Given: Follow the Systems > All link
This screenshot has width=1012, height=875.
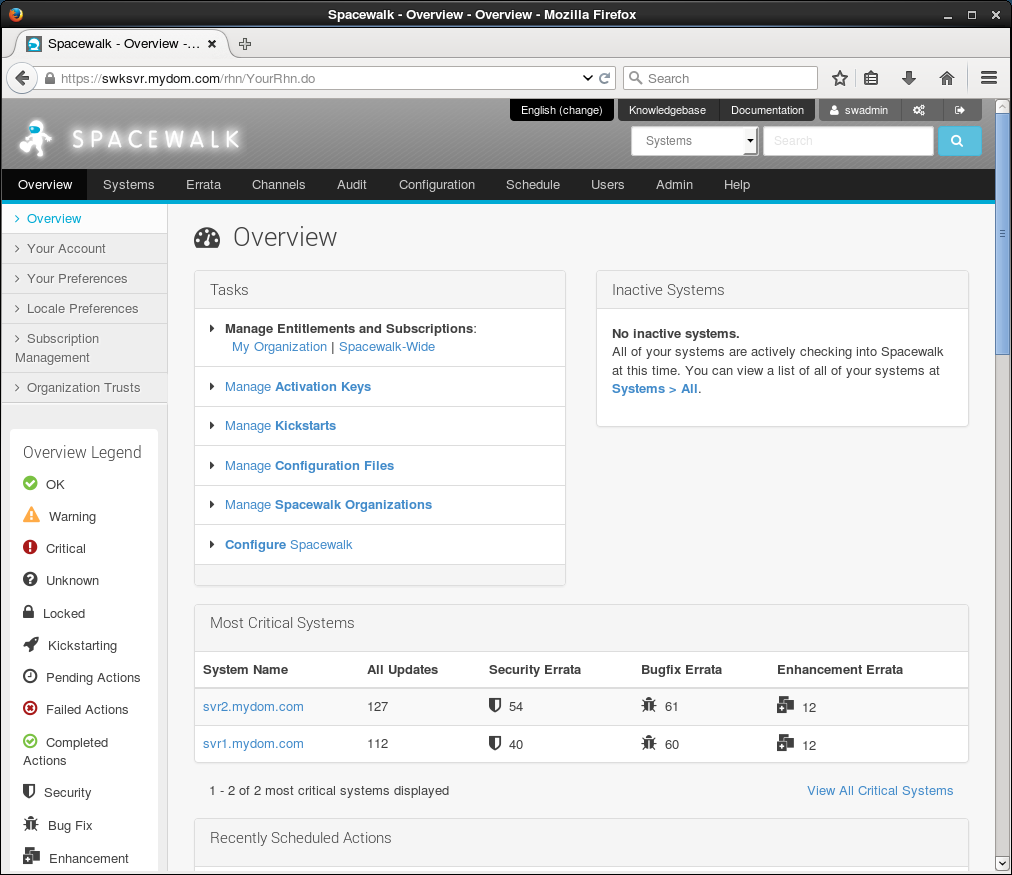Looking at the screenshot, I should point(655,388).
